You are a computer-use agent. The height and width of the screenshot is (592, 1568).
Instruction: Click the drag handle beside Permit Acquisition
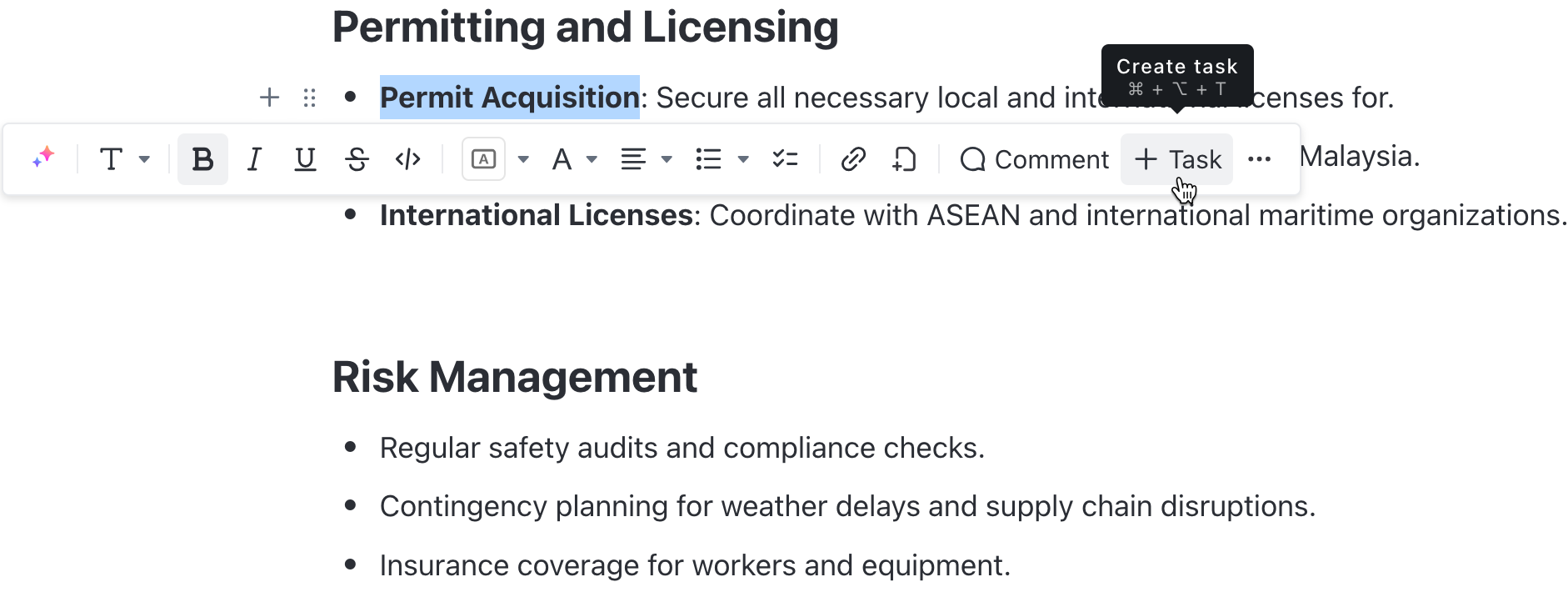pyautogui.click(x=310, y=98)
